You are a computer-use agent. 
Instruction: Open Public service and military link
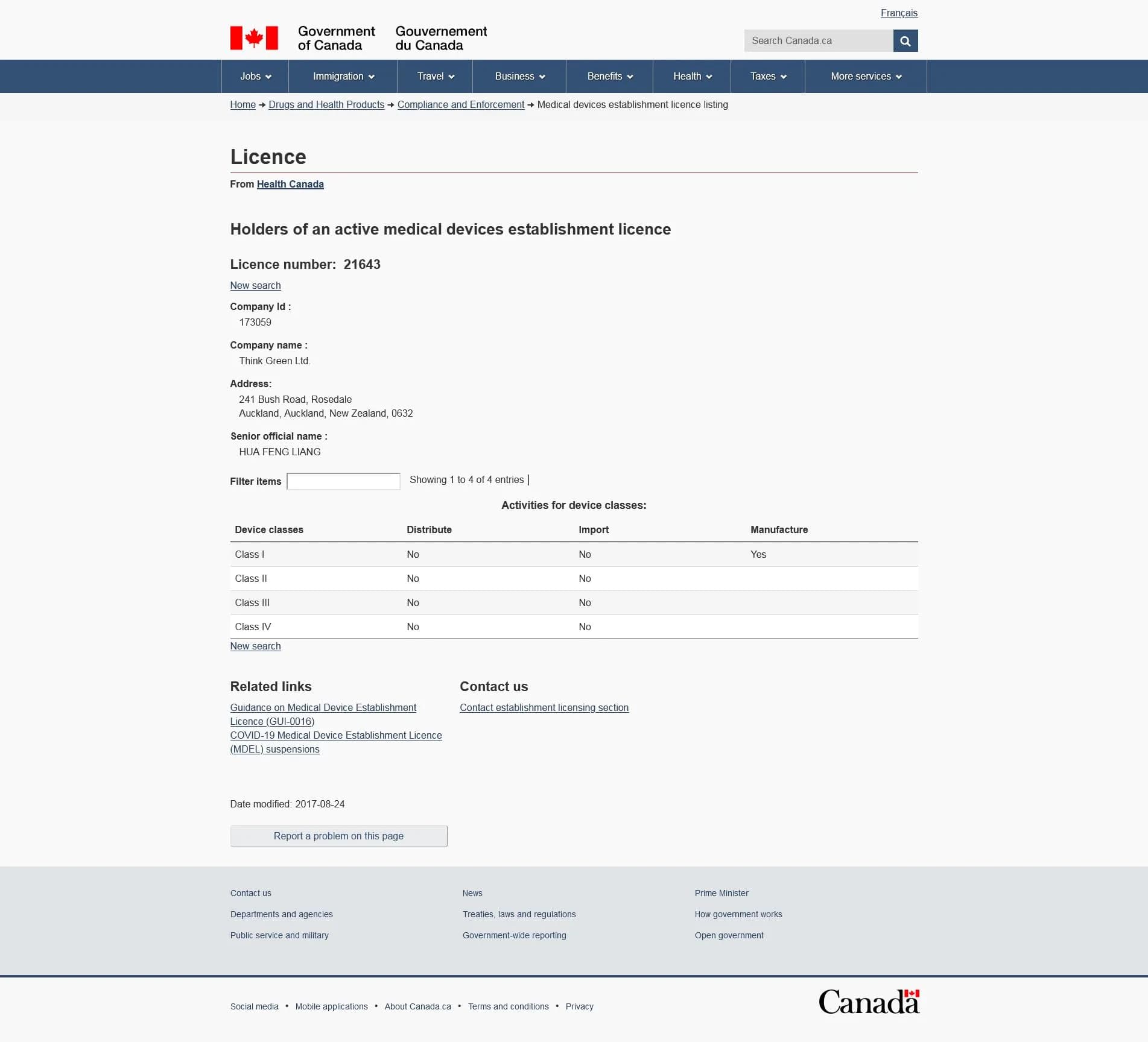click(x=280, y=936)
